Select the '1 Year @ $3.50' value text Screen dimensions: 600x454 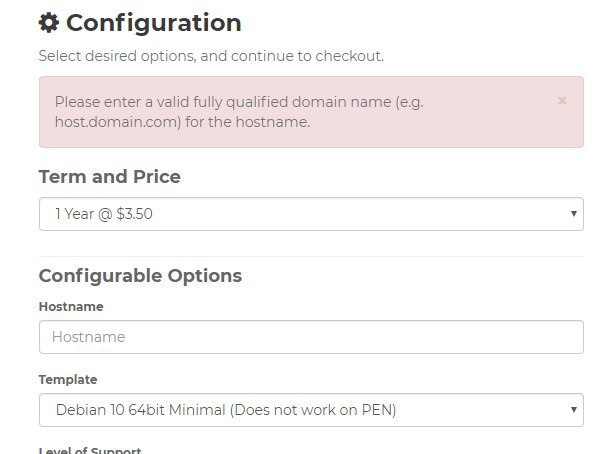[x=104, y=214]
